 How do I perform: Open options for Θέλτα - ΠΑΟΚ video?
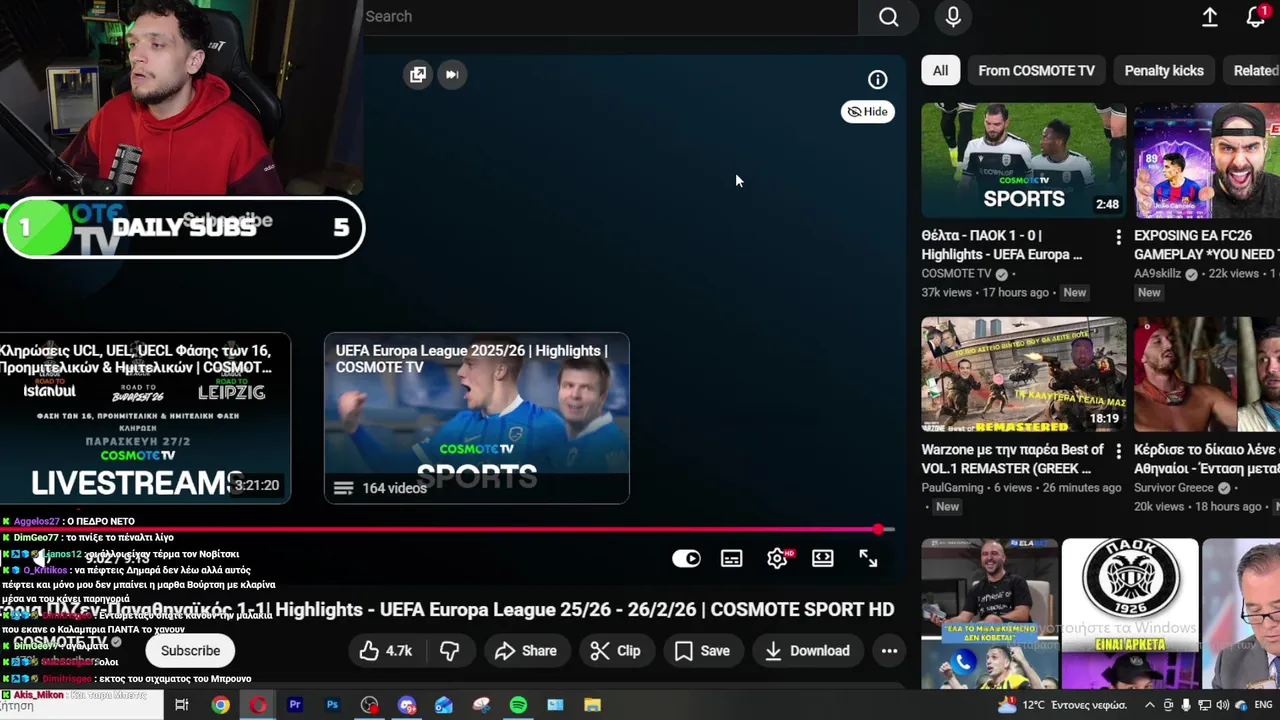1118,237
